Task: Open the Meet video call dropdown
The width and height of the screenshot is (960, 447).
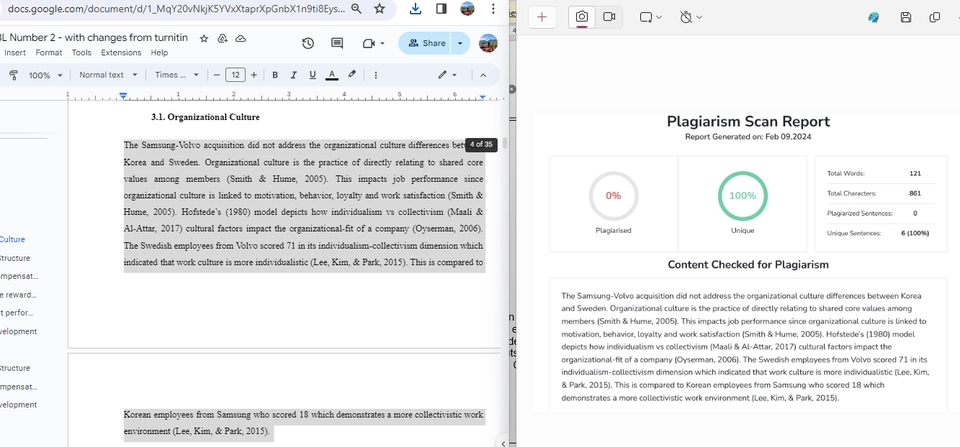Action: 373,43
